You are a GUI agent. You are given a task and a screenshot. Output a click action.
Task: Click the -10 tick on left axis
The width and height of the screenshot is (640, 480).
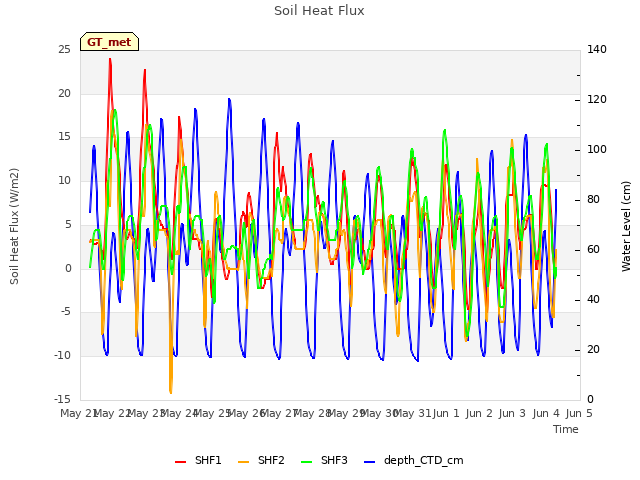click(62, 356)
